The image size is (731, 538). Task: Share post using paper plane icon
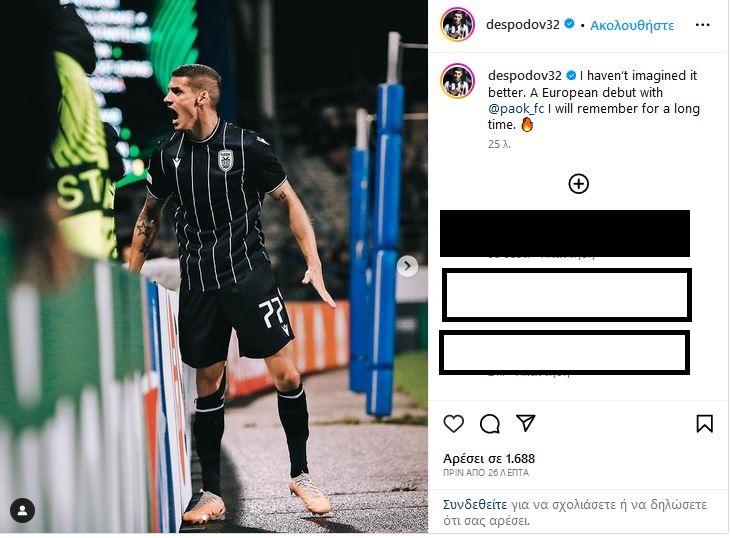tap(525, 423)
